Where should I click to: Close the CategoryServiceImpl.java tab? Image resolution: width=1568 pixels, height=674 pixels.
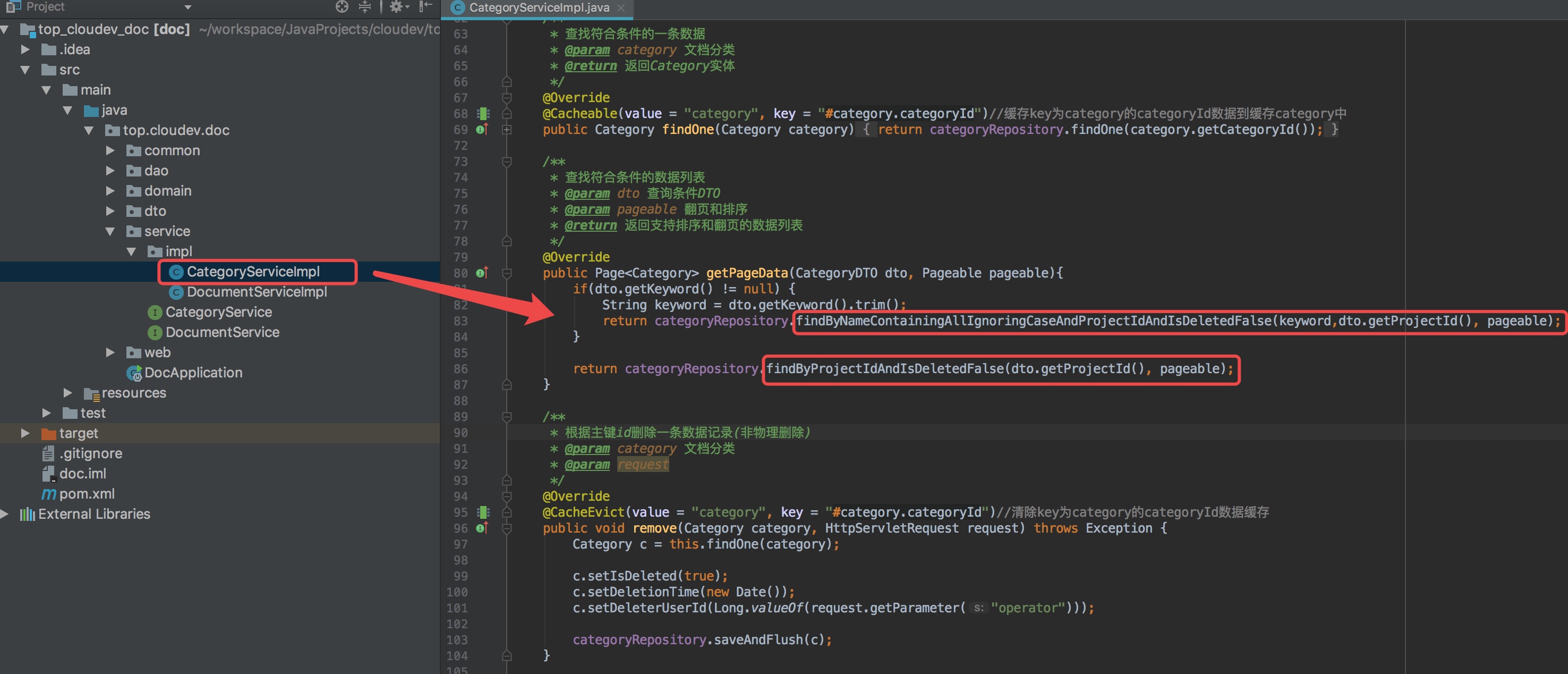coord(620,8)
